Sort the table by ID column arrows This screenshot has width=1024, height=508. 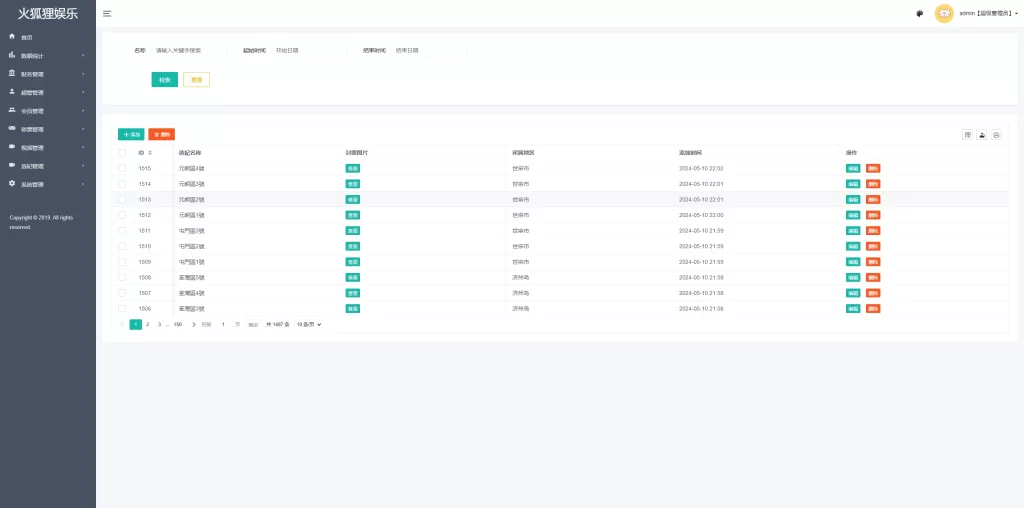[x=150, y=153]
